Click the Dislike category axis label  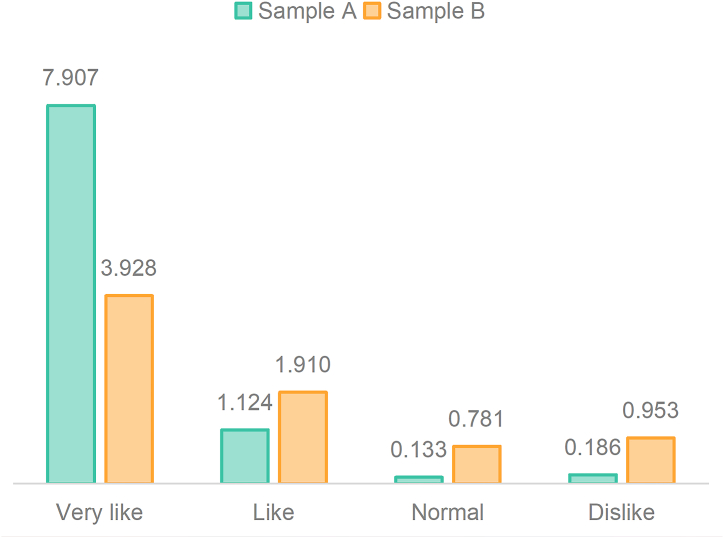621,513
